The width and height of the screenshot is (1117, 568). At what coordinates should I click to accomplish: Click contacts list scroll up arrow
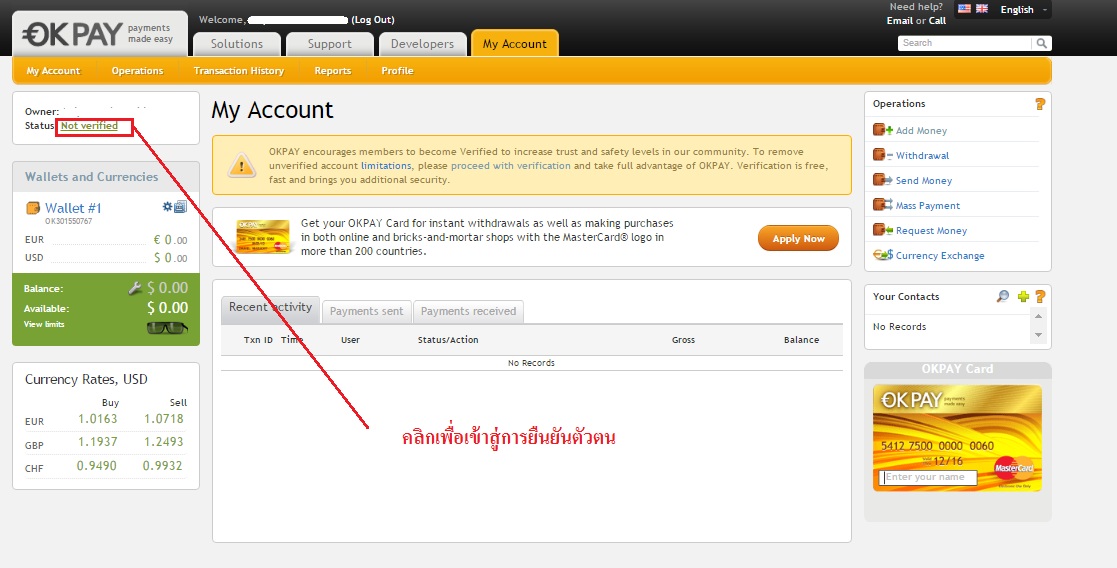point(1039,316)
